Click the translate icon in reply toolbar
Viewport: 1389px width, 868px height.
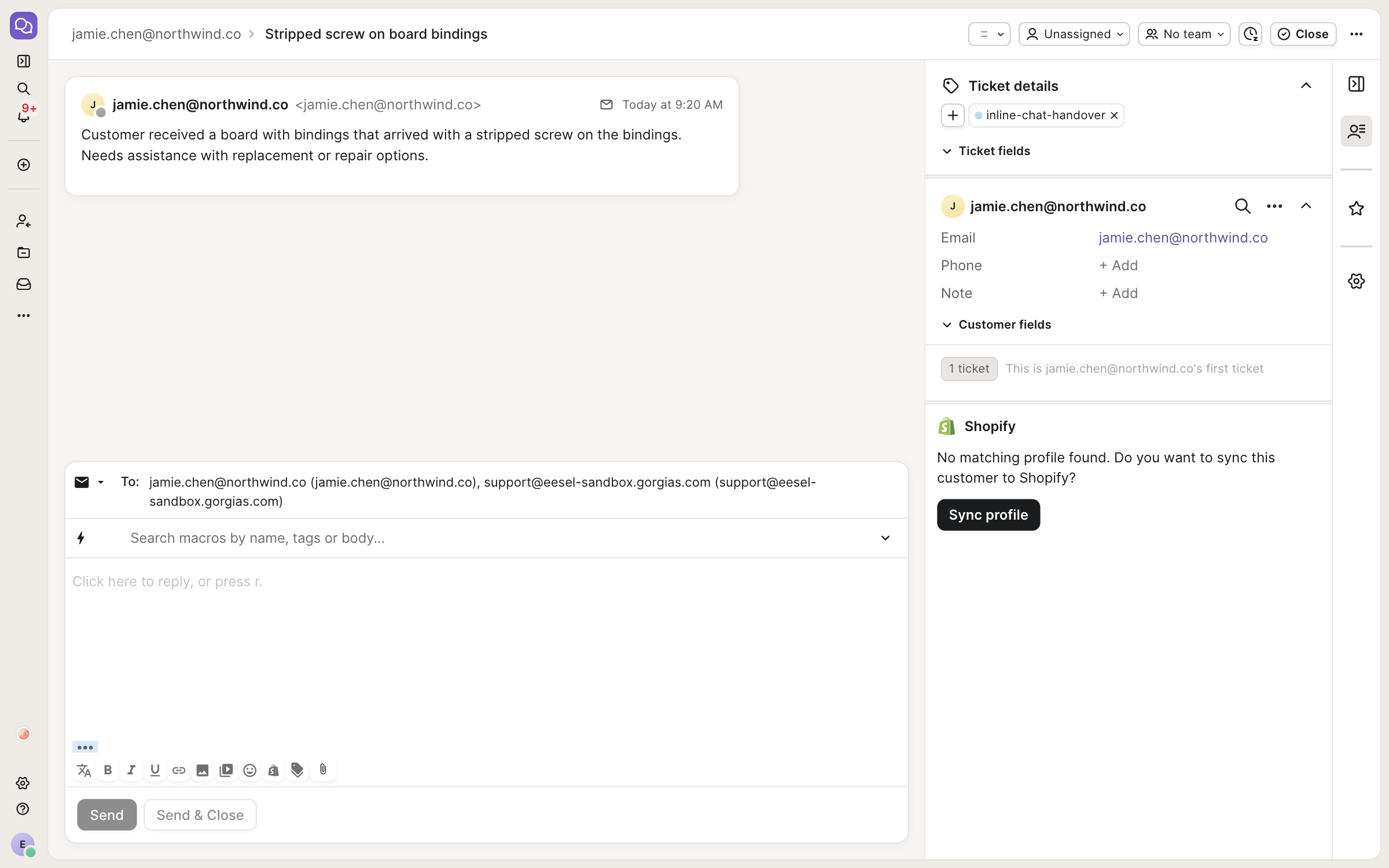point(84,770)
